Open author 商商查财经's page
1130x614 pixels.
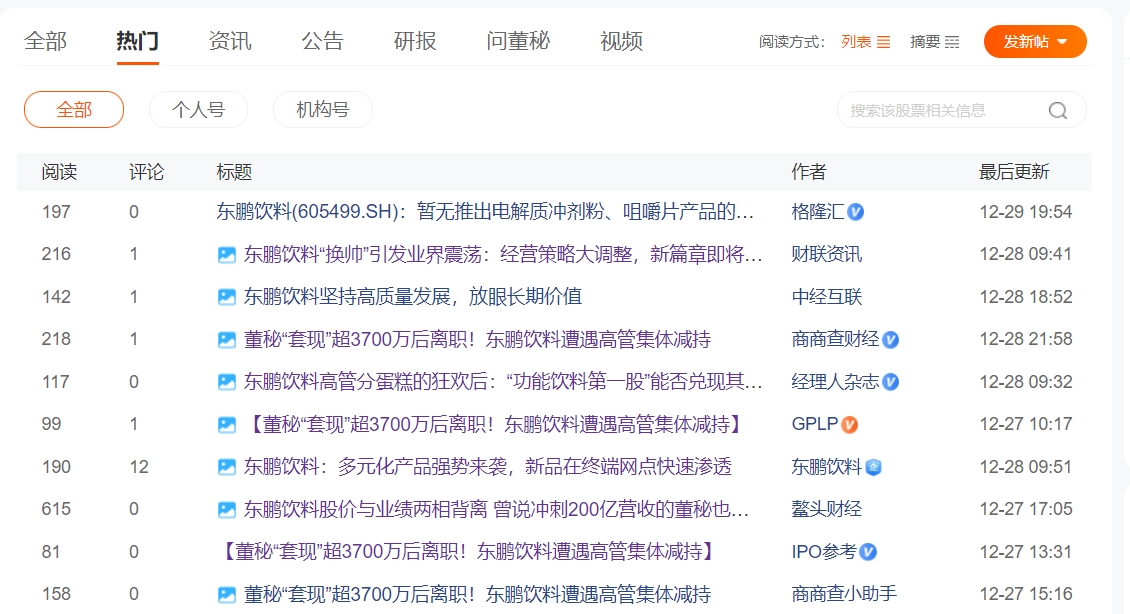pyautogui.click(x=835, y=339)
